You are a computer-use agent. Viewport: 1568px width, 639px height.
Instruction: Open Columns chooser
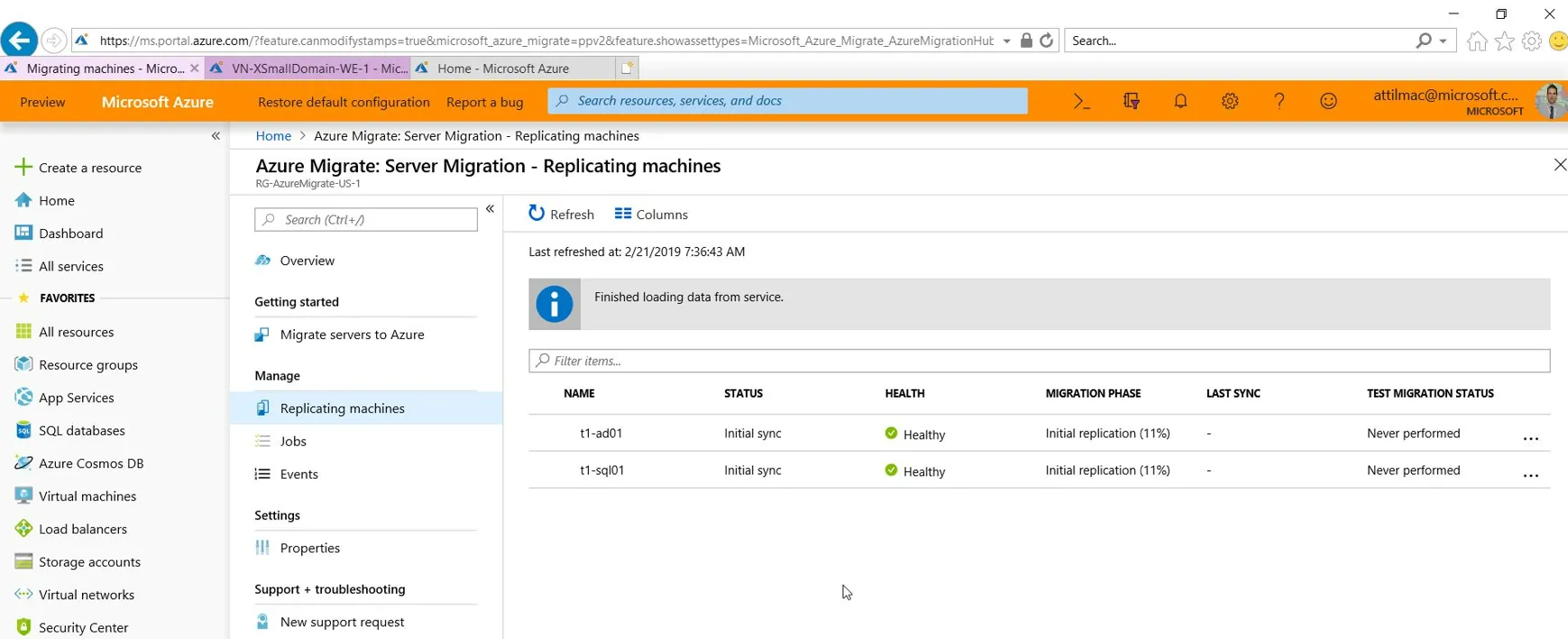651,215
